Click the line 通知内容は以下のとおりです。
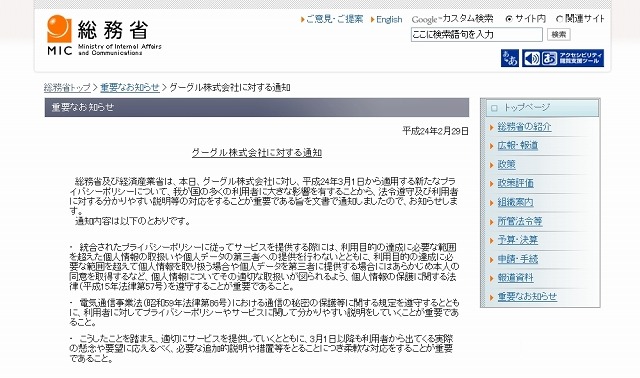640x378 pixels. tap(133, 222)
